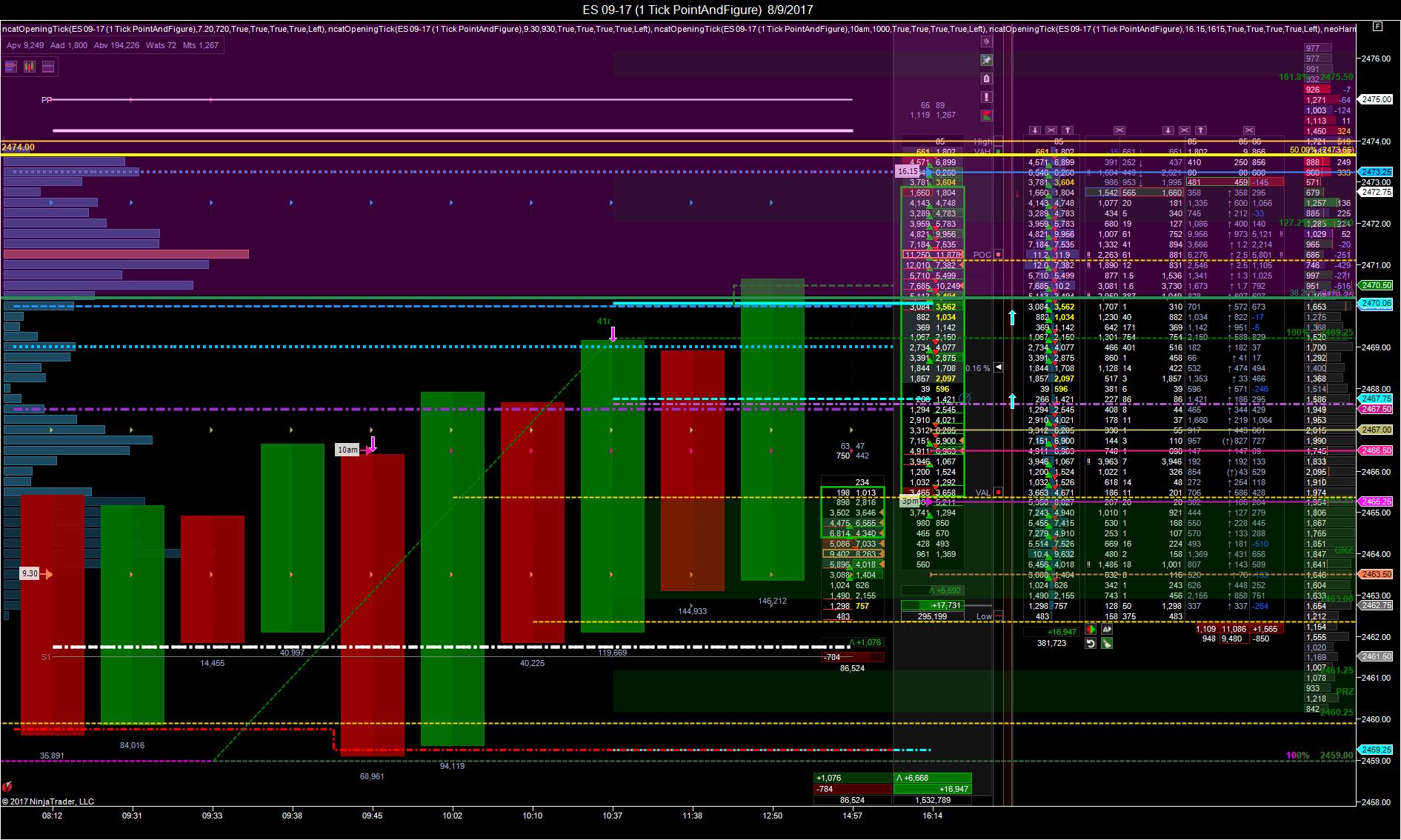Click the NinjaTrader copyright text
Viewport: 1401px width, 840px height.
coord(48,801)
